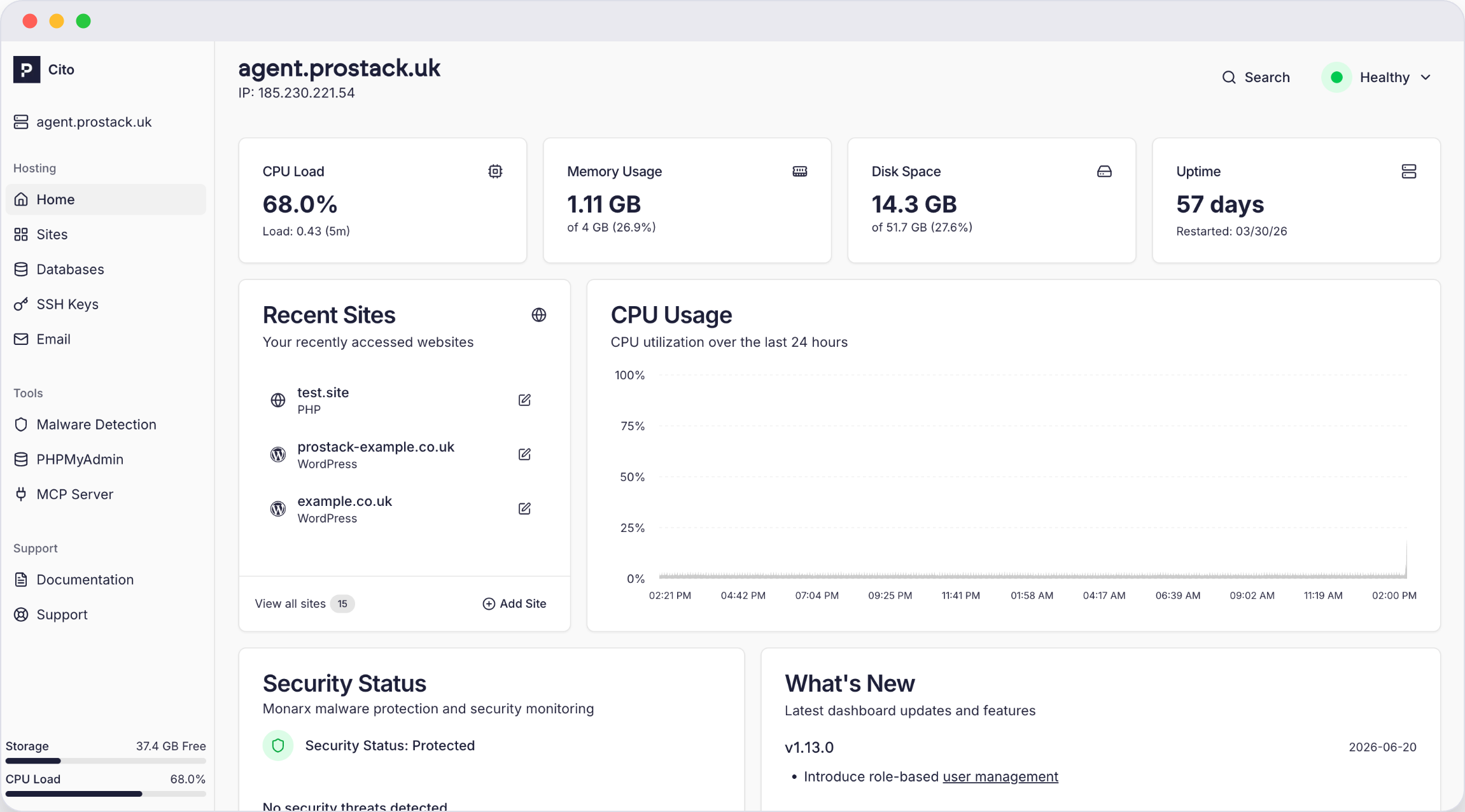Open the Sites section
The height and width of the screenshot is (812, 1465).
[106, 234]
